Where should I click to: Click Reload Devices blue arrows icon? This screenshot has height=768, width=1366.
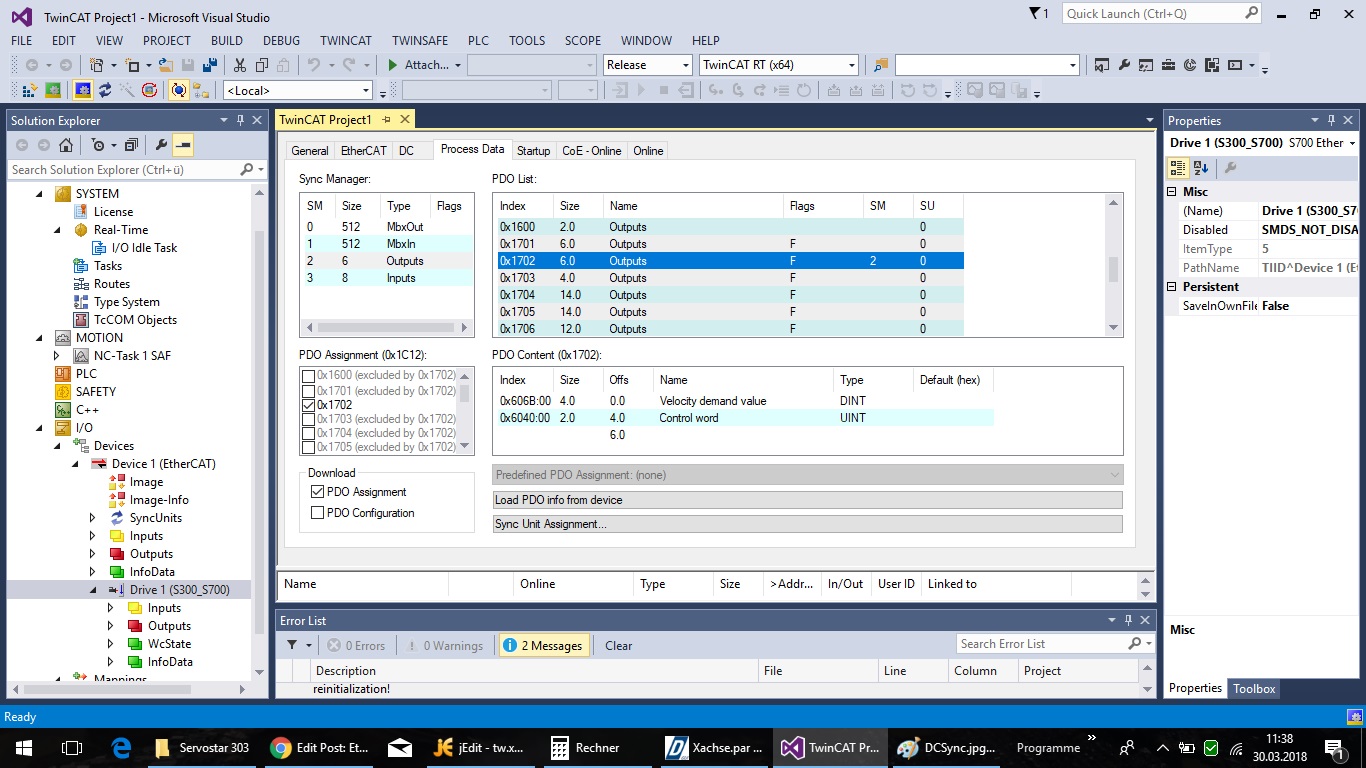(105, 90)
